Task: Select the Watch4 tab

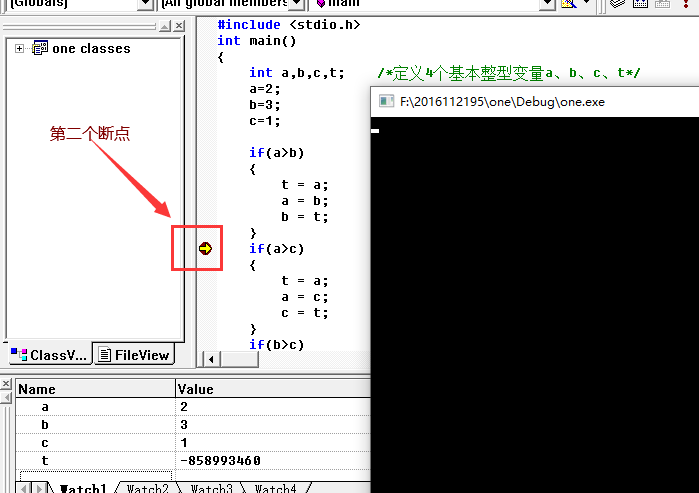Action: [275, 489]
